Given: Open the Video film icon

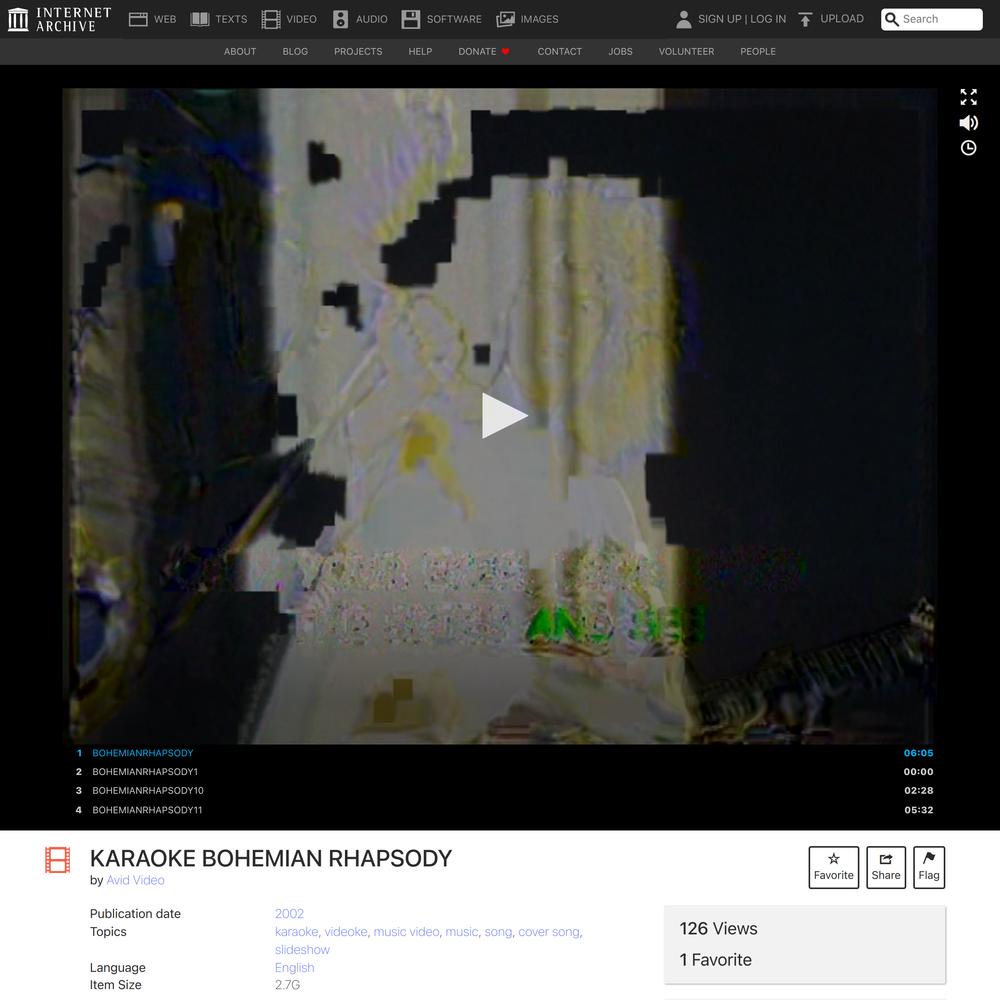Looking at the screenshot, I should click(271, 19).
